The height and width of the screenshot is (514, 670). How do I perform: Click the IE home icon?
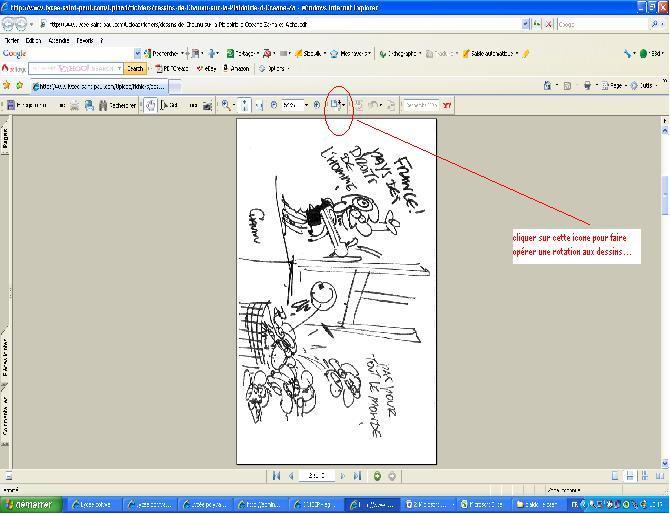tap(547, 85)
